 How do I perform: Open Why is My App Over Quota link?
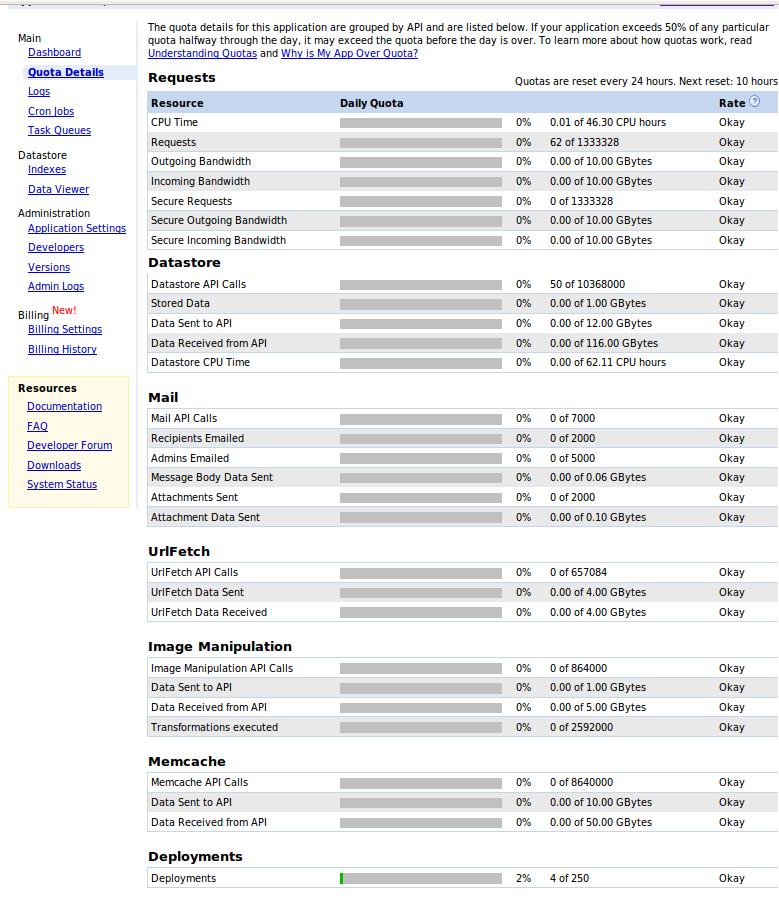[x=350, y=53]
